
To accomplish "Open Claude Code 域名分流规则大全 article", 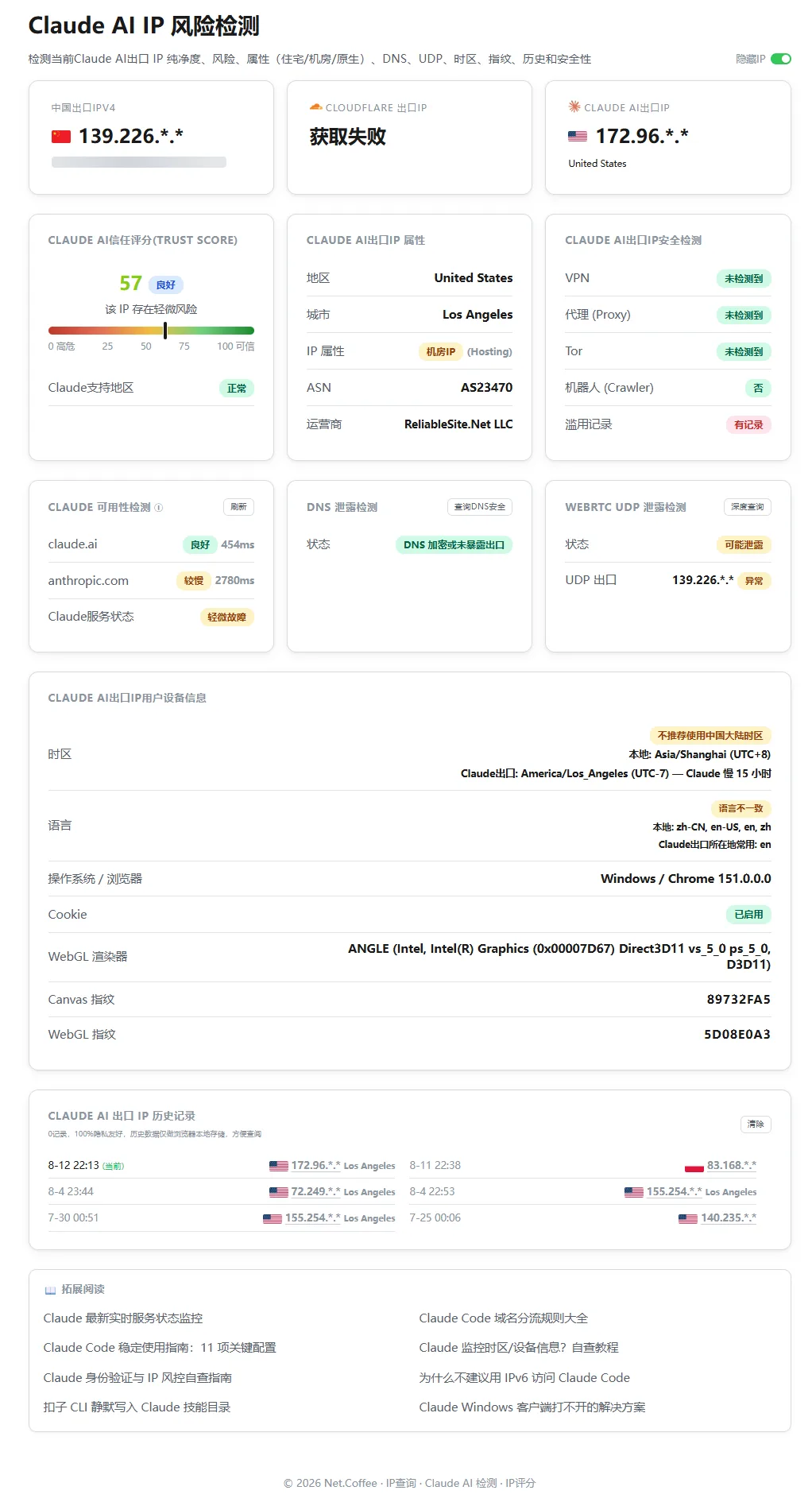I will 503,1318.
